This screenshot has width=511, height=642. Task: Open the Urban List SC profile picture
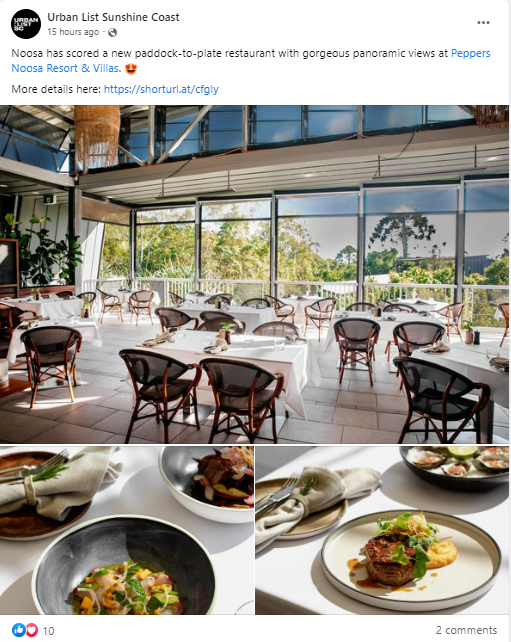click(x=26, y=24)
